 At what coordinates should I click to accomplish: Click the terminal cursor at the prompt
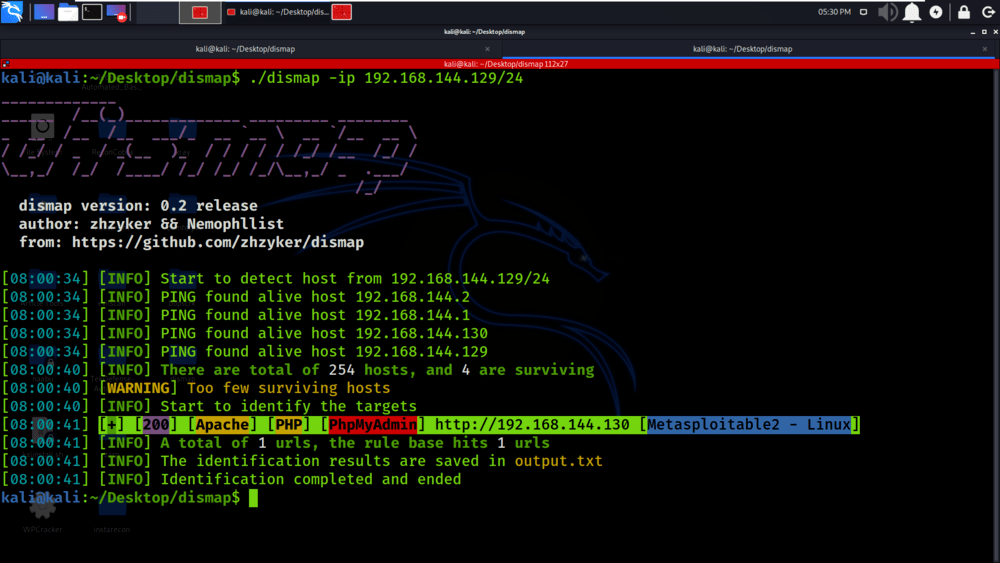click(x=253, y=498)
